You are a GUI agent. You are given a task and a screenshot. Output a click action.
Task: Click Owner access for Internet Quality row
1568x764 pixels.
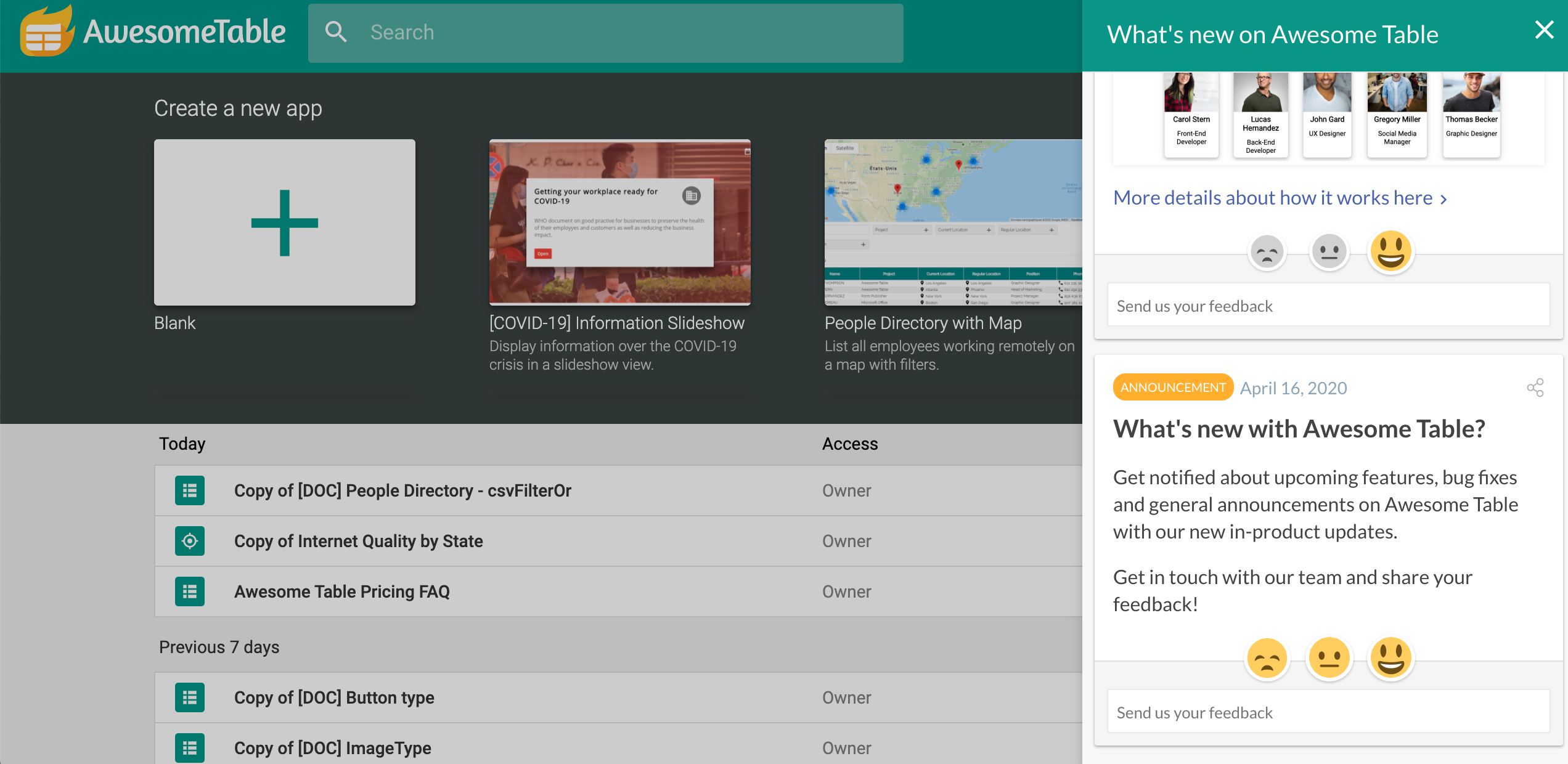846,541
